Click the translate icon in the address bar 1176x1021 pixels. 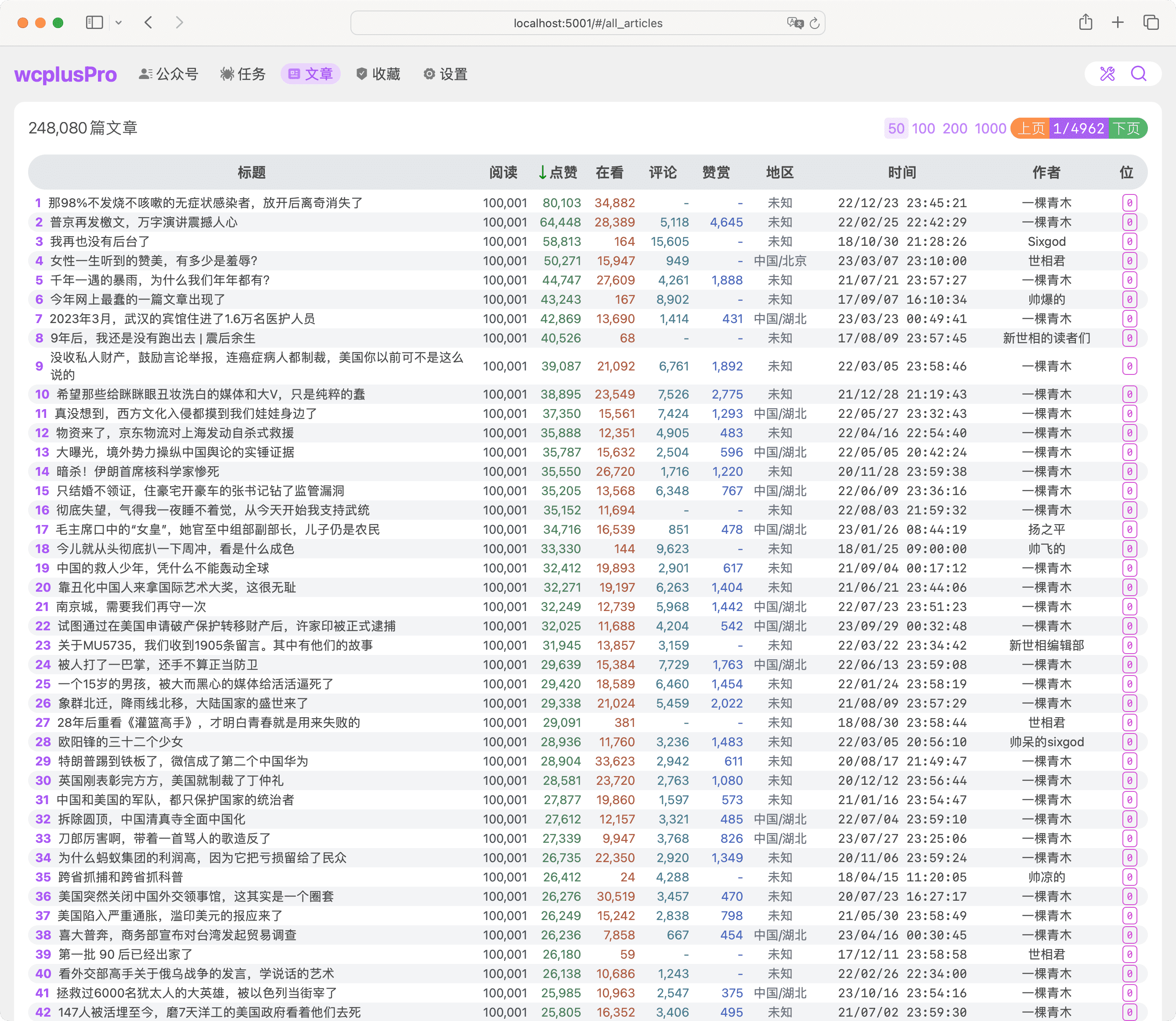pos(796,23)
